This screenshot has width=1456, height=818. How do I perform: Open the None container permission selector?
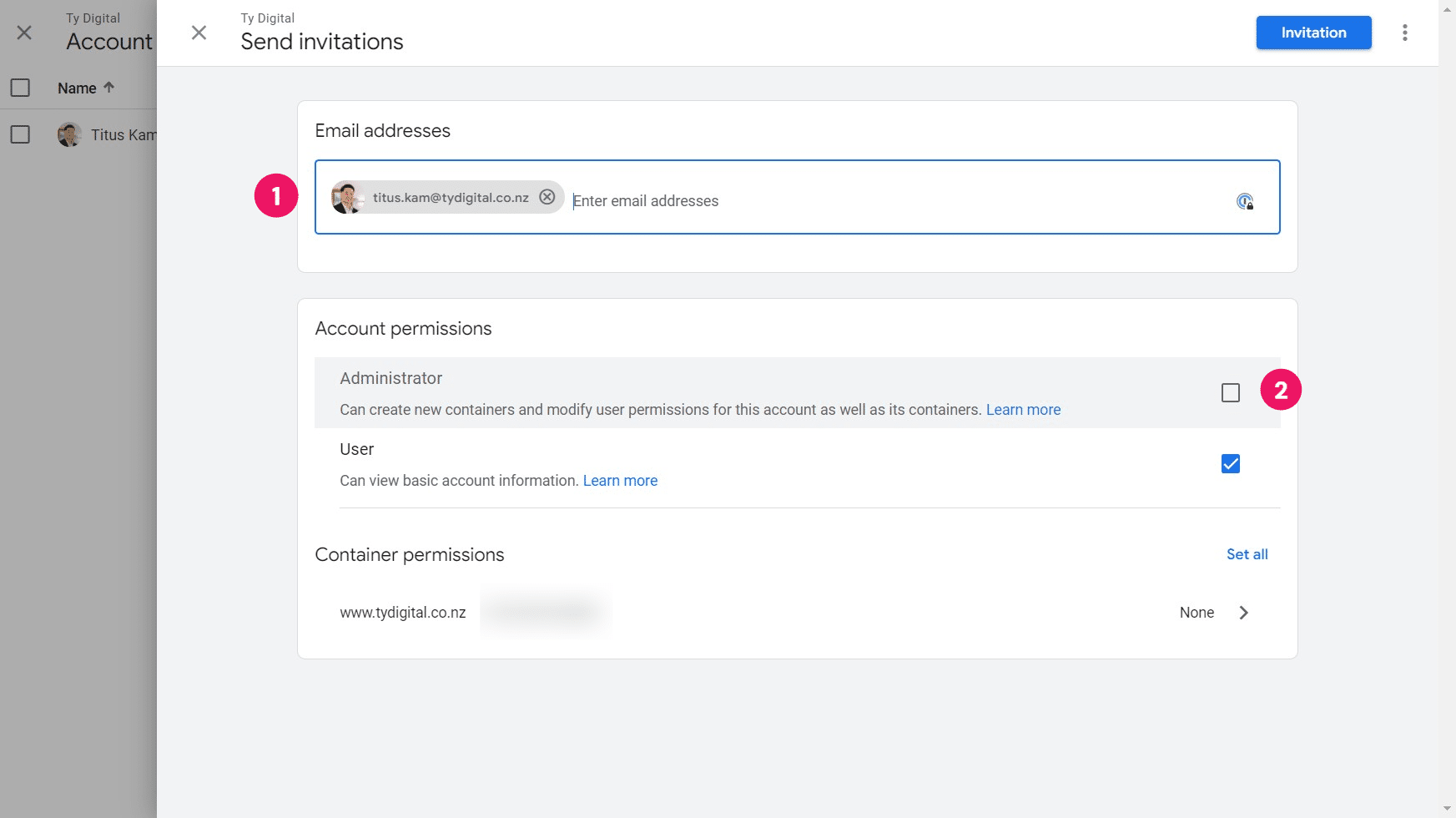tap(1197, 612)
